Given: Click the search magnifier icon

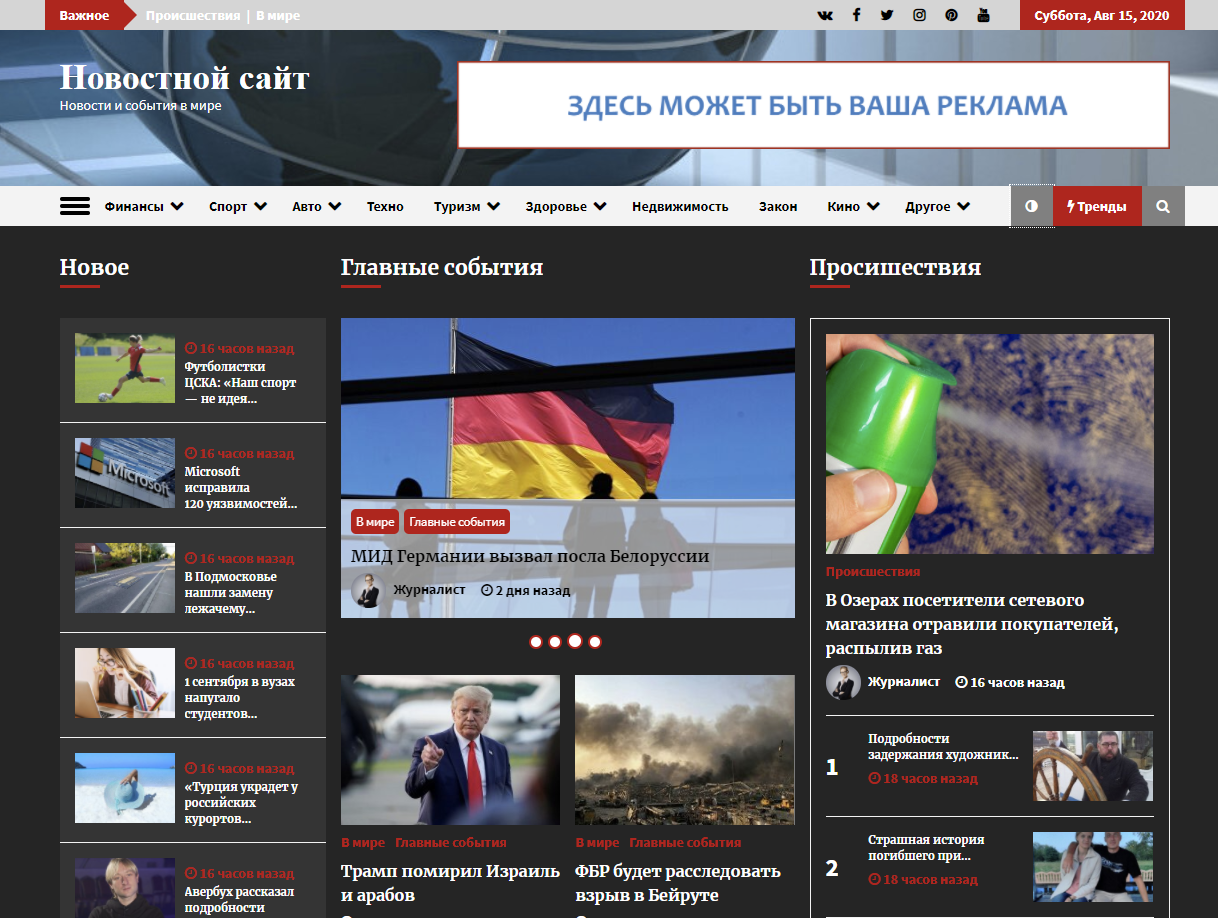Looking at the screenshot, I should coord(1163,207).
